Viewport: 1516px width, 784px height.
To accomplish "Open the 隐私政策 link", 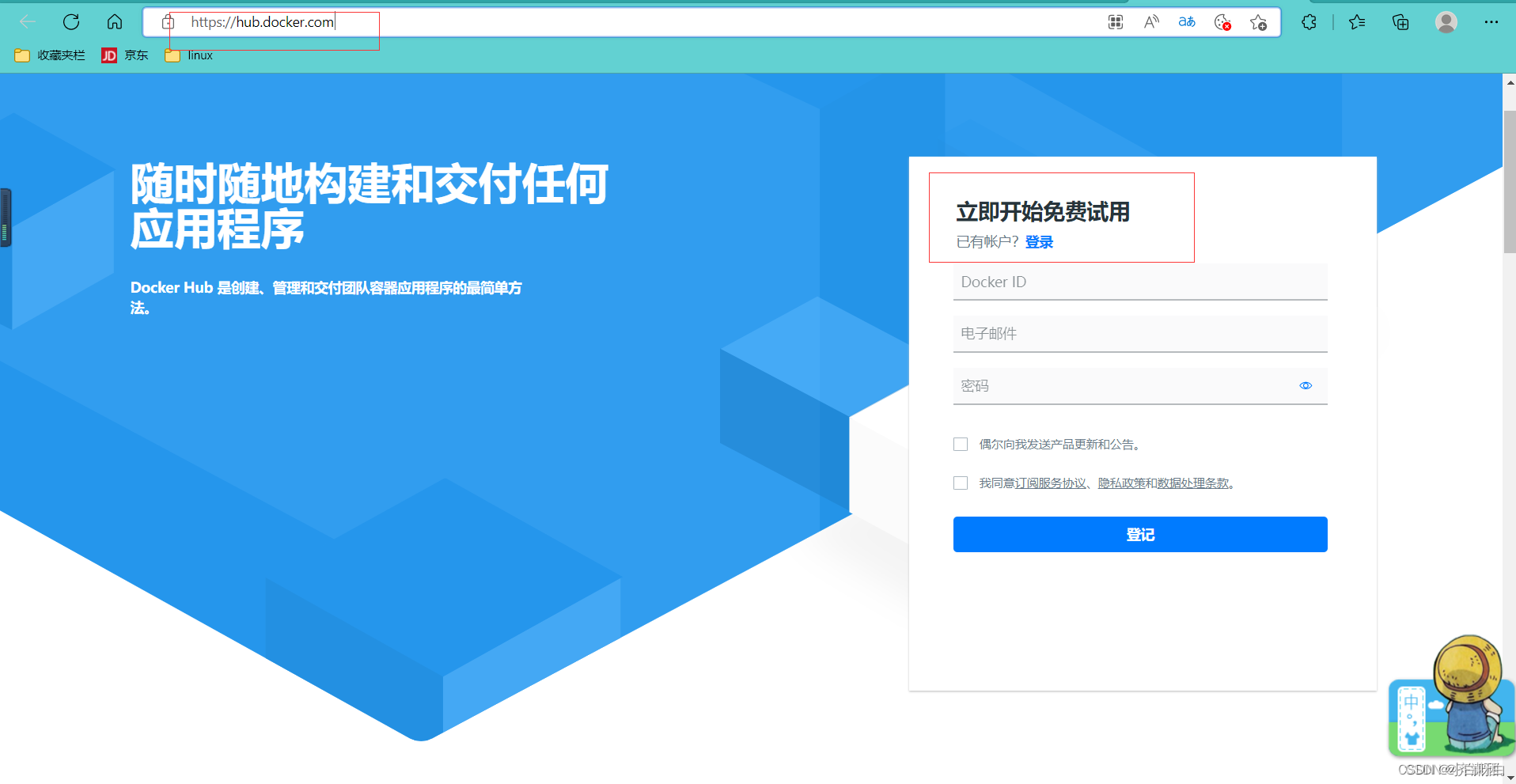I will pos(1121,483).
